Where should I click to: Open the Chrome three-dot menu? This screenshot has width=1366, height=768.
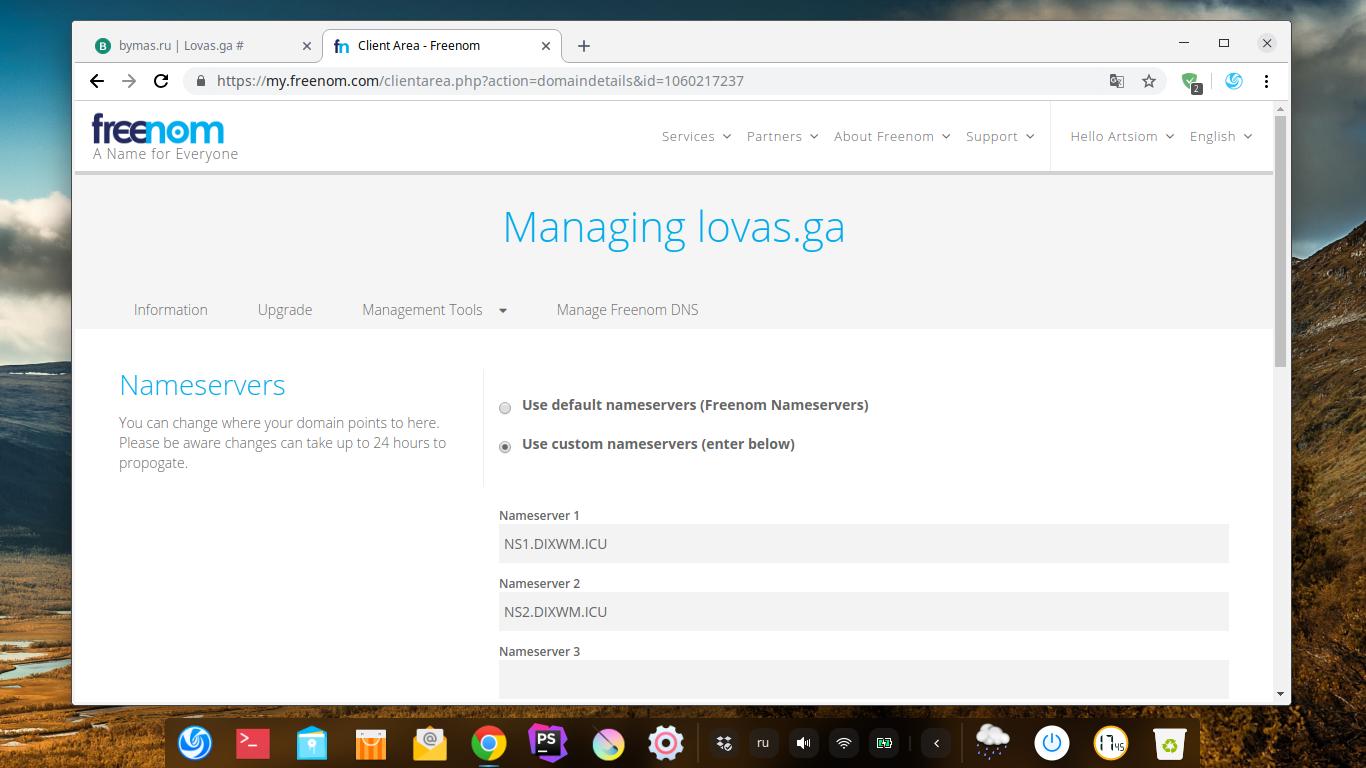[x=1266, y=81]
